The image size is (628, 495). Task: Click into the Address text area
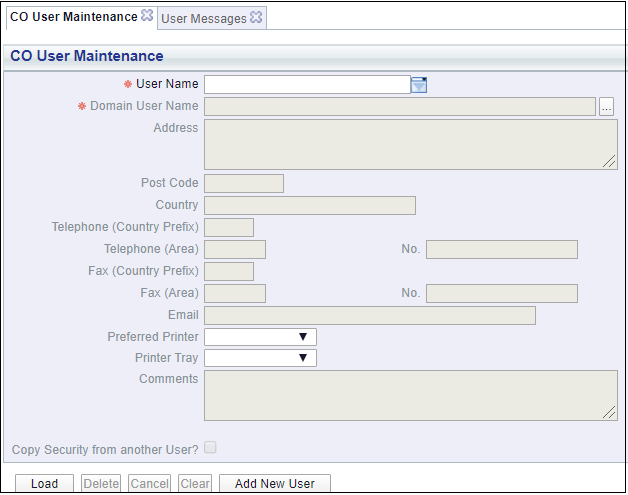click(x=411, y=145)
